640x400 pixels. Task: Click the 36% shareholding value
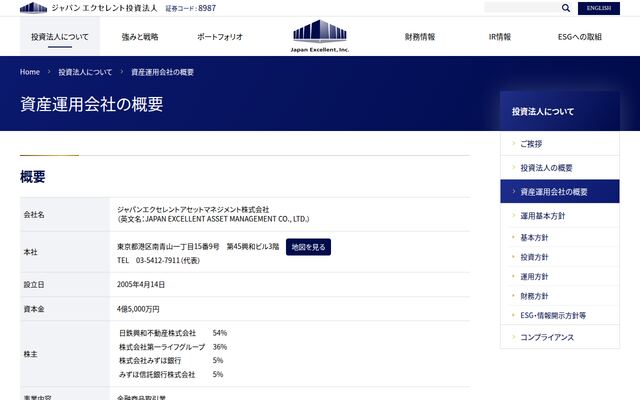pos(220,347)
